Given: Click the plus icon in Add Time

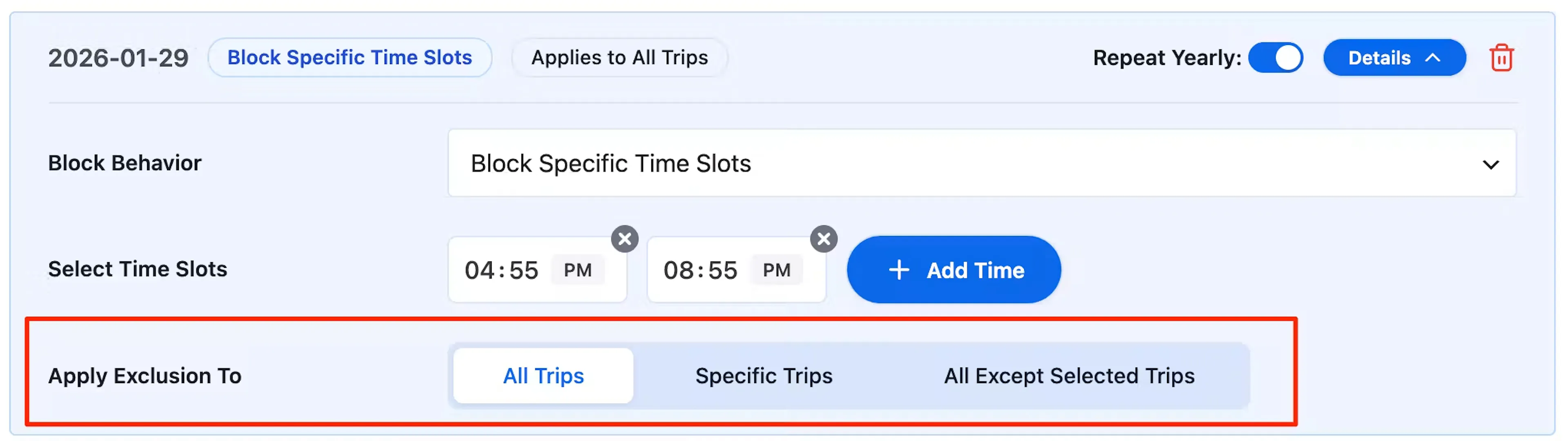Looking at the screenshot, I should pyautogui.click(x=899, y=270).
